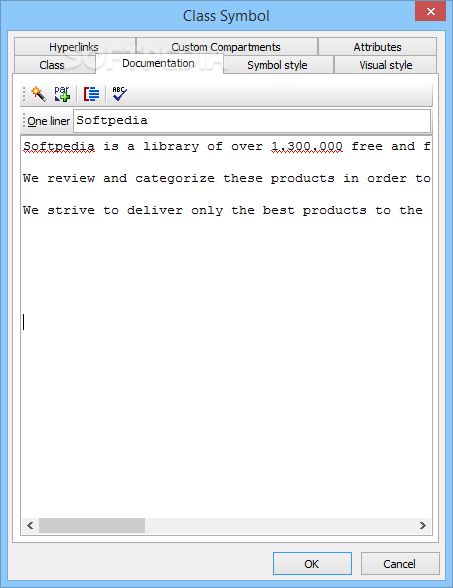Open the Symbol style tab
453x588 pixels.
tap(278, 65)
